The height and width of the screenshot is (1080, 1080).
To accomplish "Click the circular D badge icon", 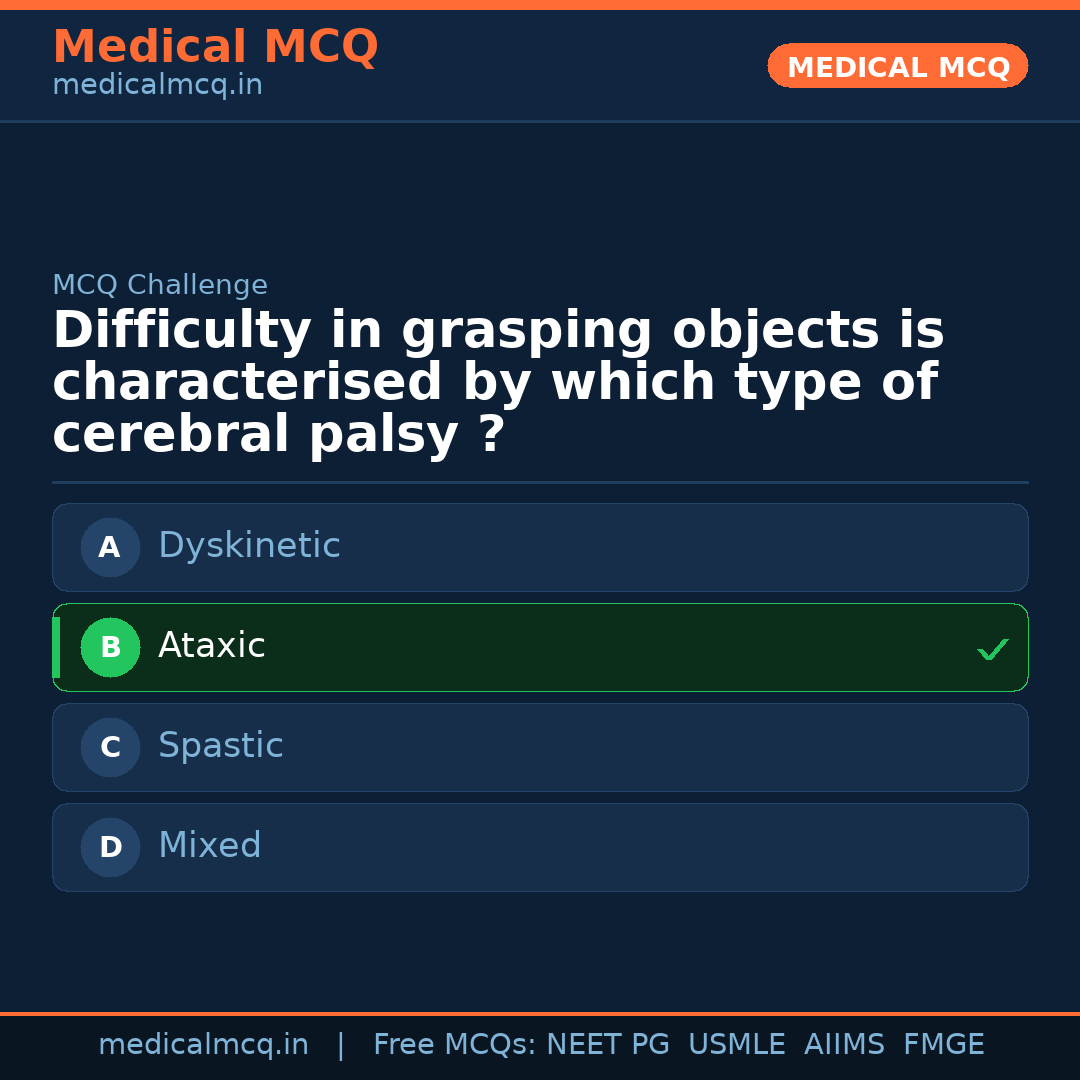I will click(x=110, y=846).
